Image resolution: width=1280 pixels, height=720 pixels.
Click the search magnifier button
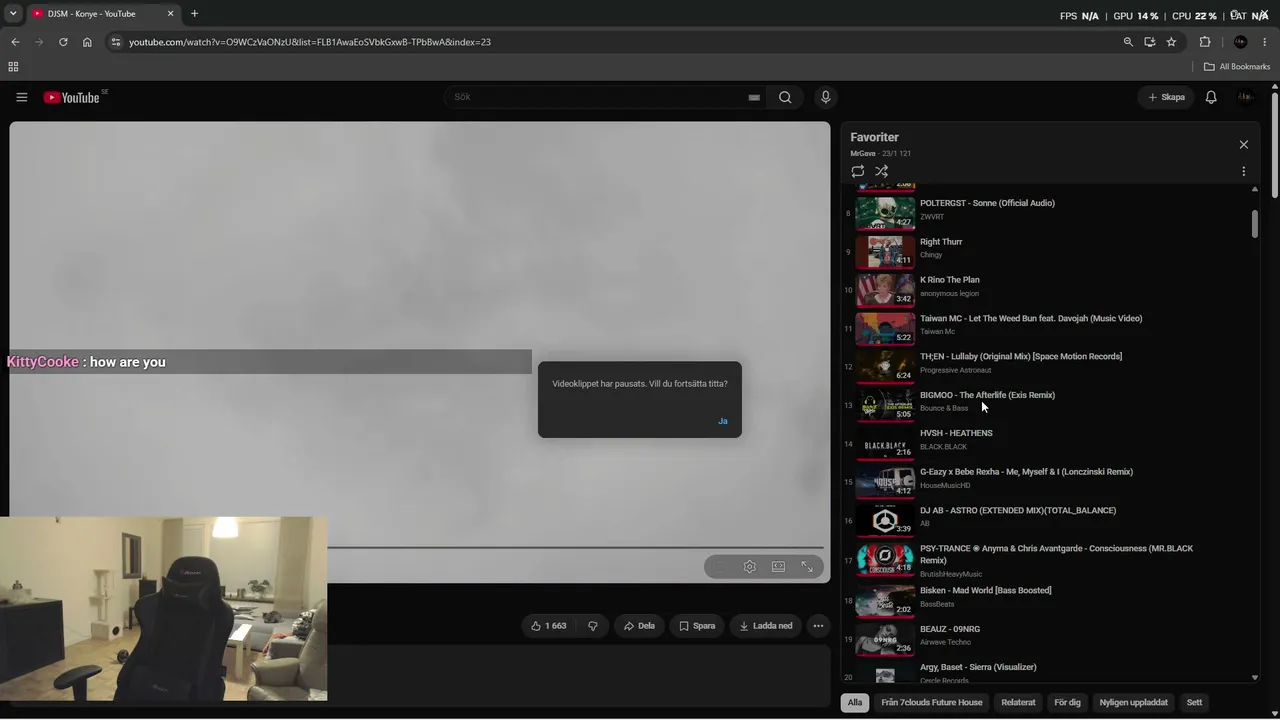[785, 97]
